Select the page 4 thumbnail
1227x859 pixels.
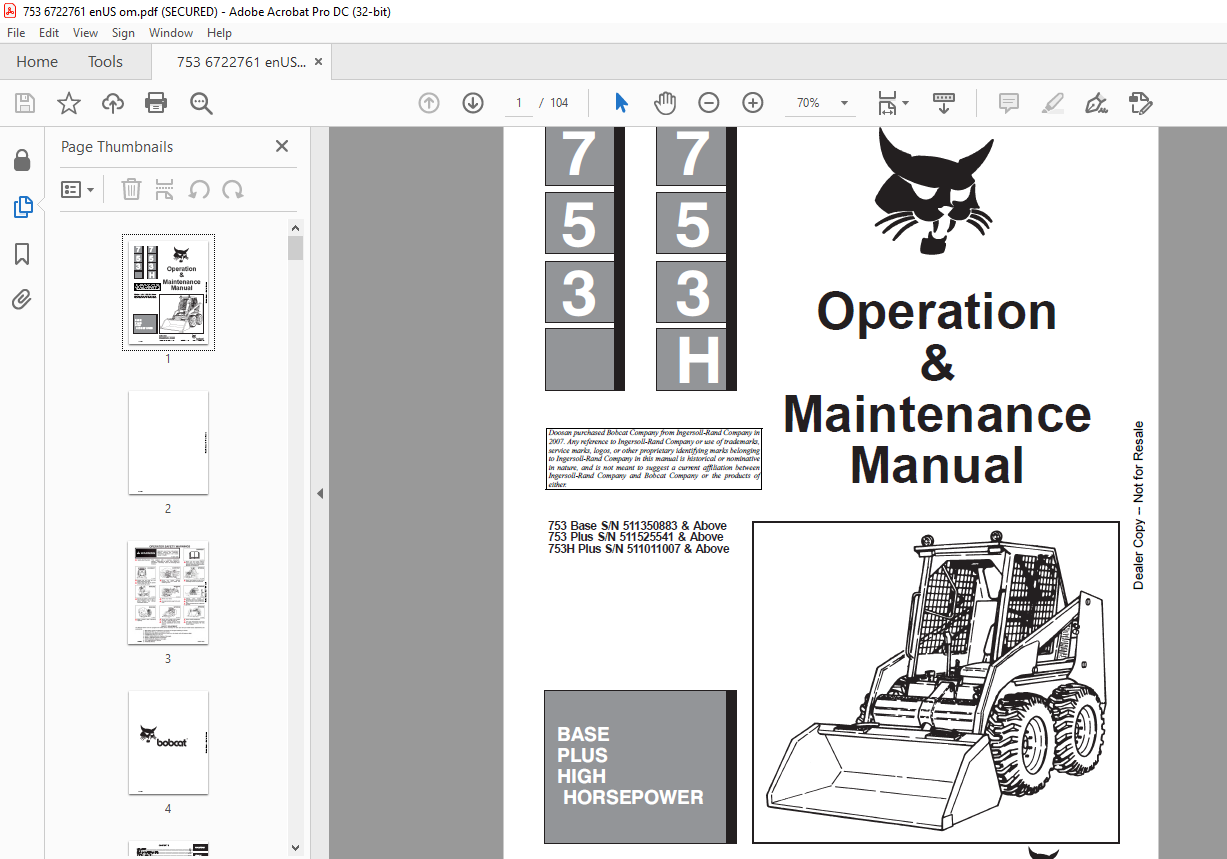168,743
